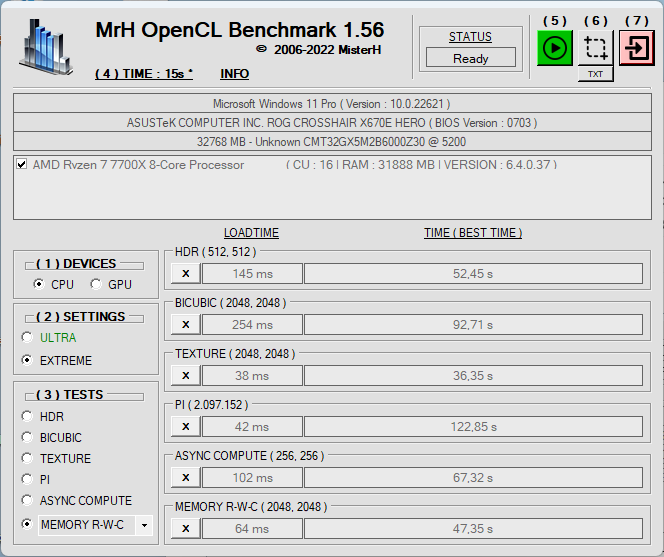Viewport: 664px width, 557px height.
Task: Export results using the TXT button
Action: coord(595,74)
